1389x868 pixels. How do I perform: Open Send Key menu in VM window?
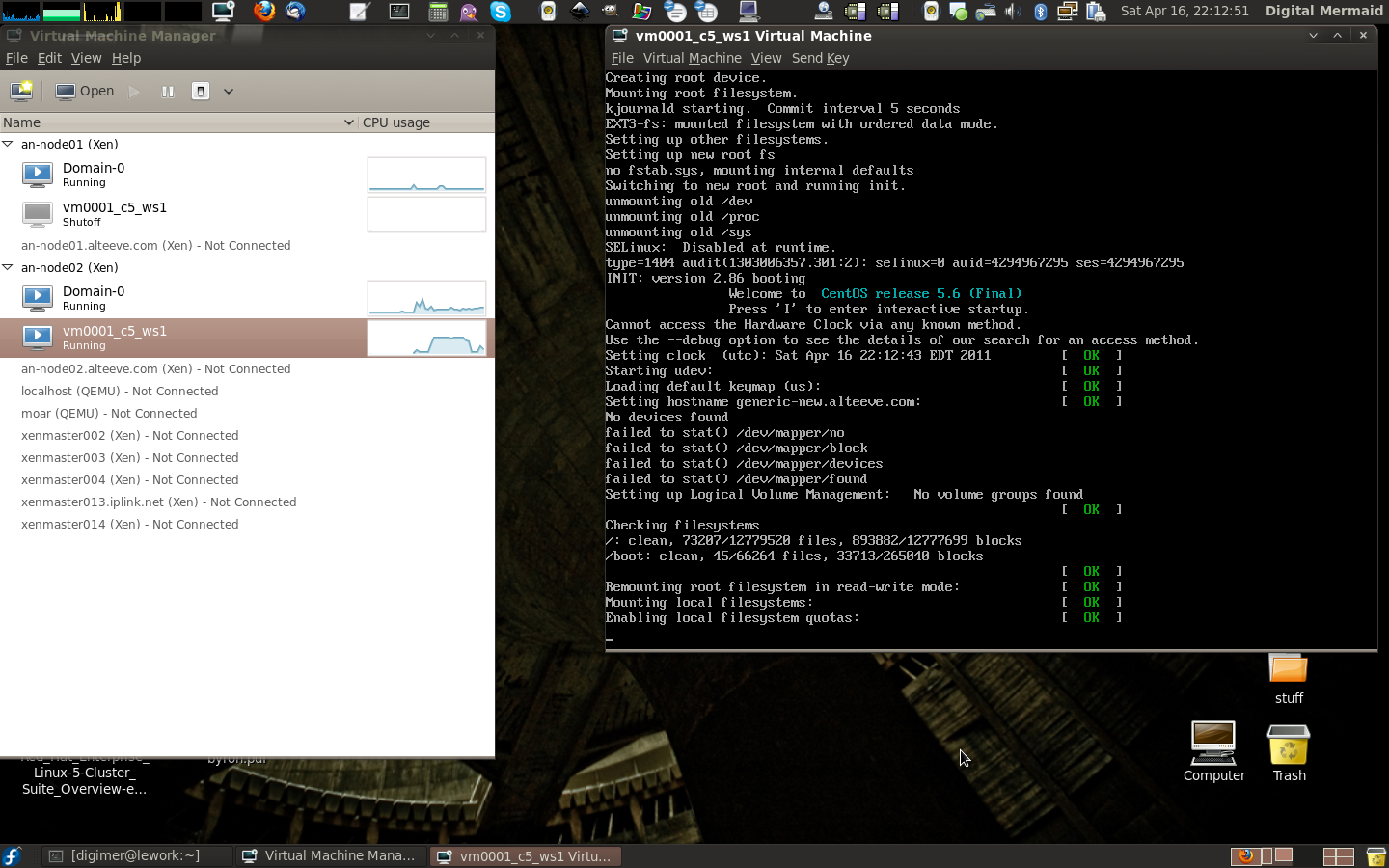[x=820, y=58]
